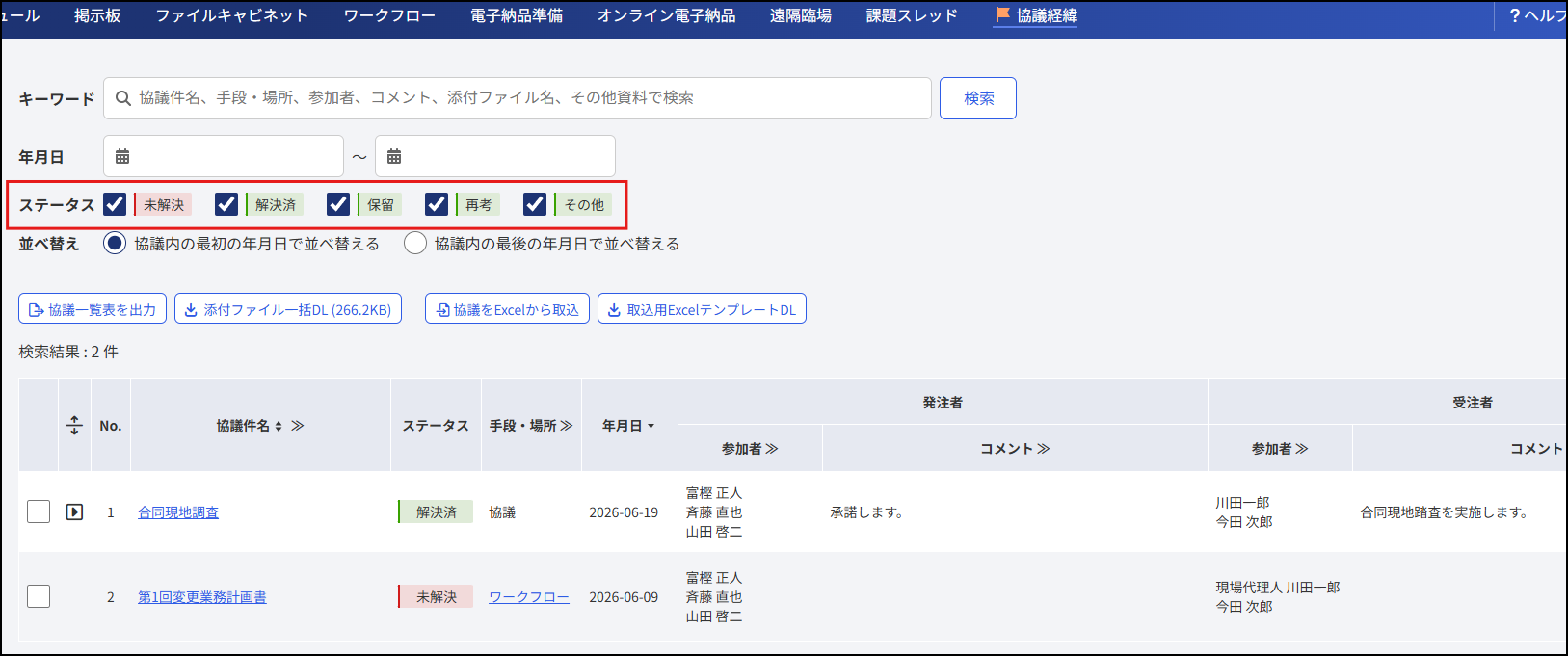Click the 検索 button
Image resolution: width=1568 pixels, height=656 pixels.
click(x=978, y=98)
